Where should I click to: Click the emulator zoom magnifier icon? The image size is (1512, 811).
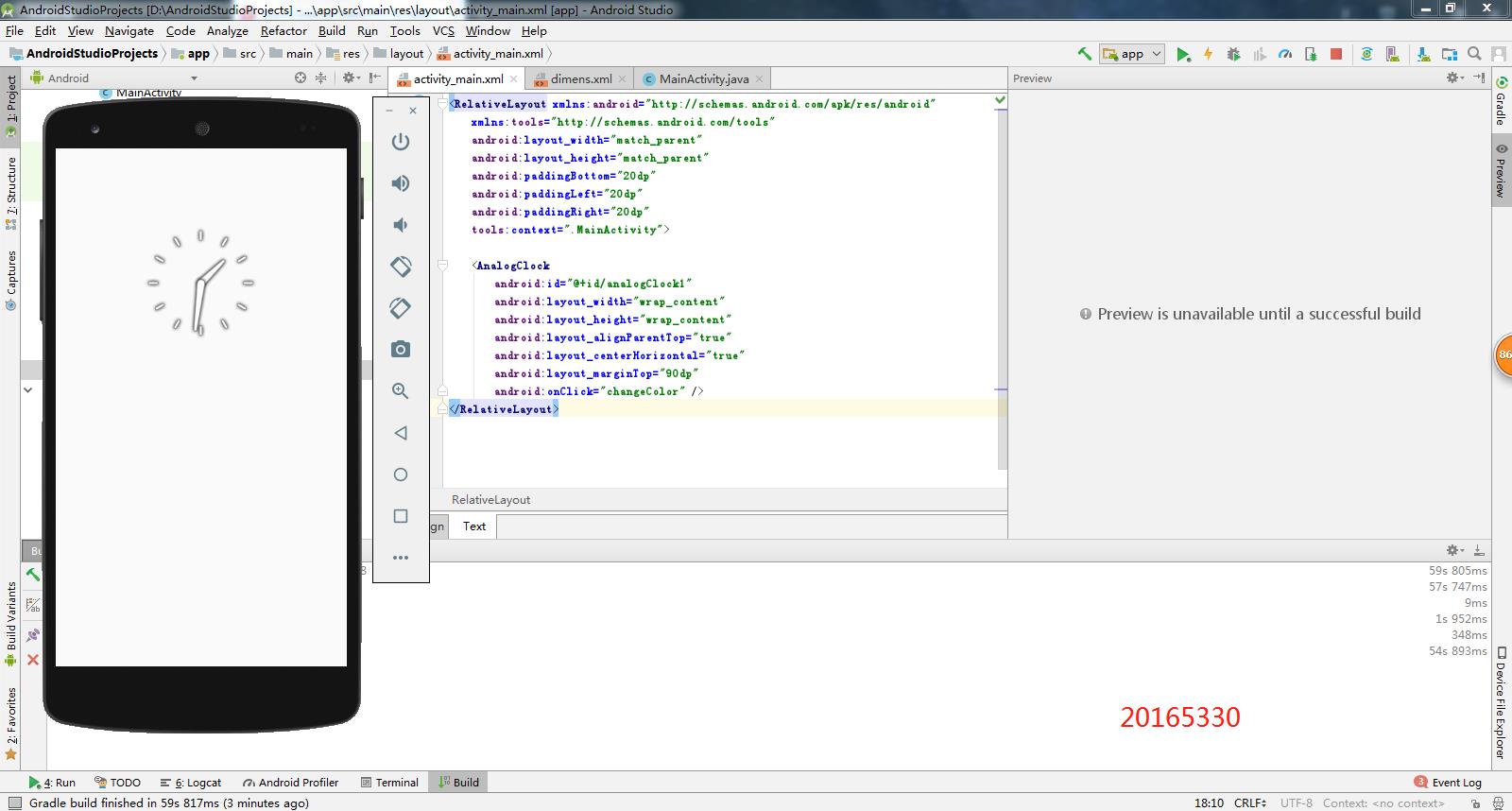click(401, 391)
